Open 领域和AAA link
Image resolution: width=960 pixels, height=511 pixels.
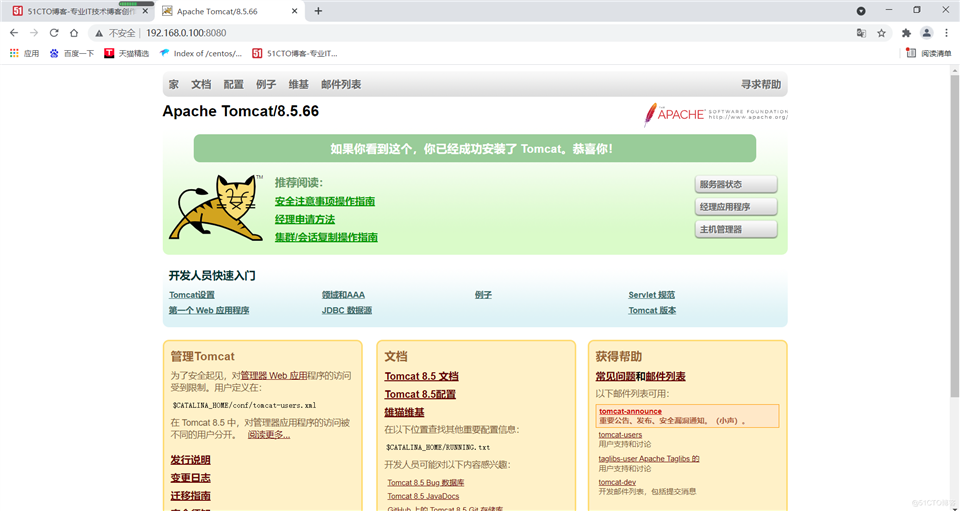click(343, 295)
